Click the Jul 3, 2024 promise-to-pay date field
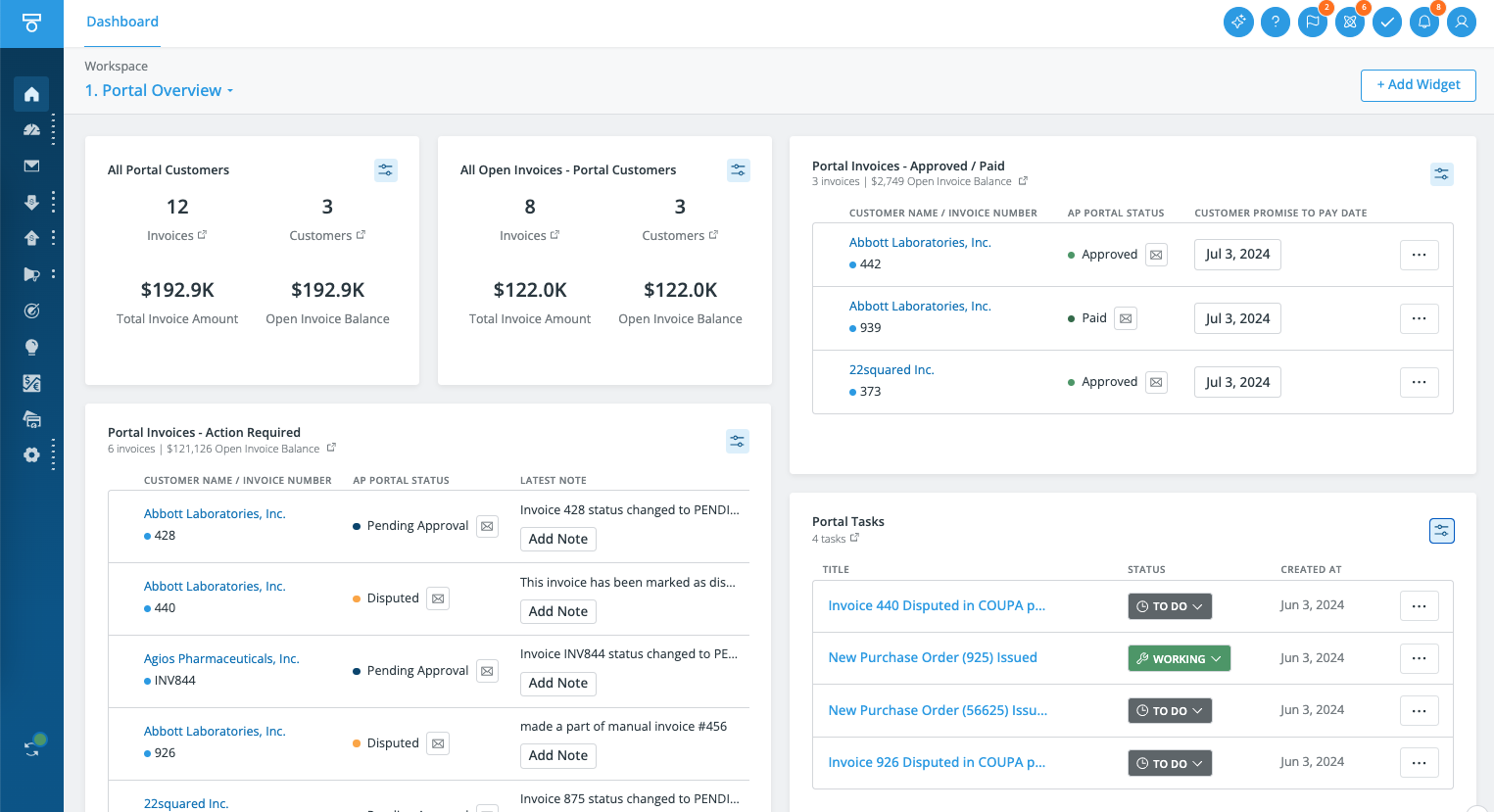Viewport: 1494px width, 812px height. click(1236, 254)
